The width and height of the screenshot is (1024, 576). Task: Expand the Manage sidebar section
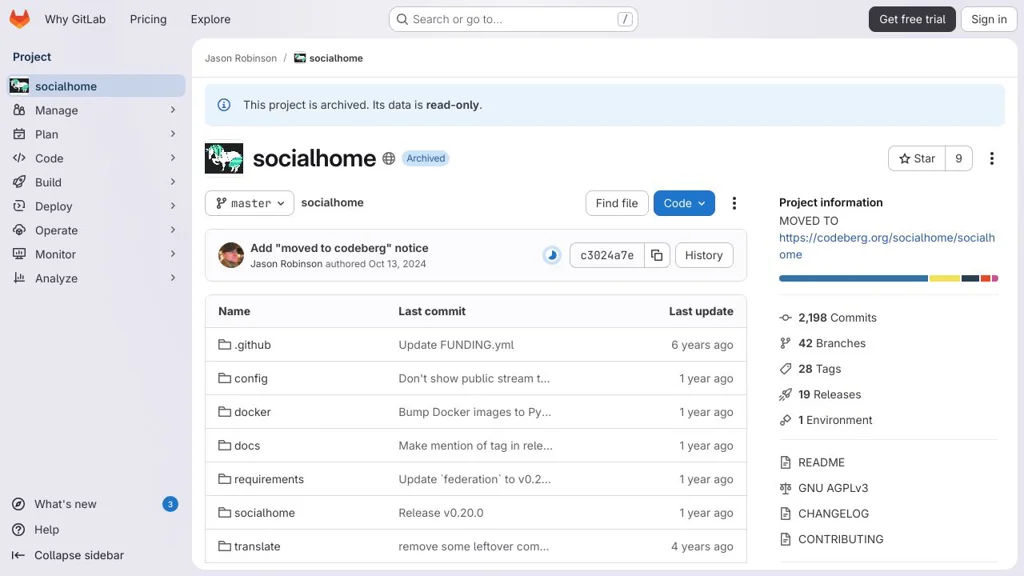[94, 110]
